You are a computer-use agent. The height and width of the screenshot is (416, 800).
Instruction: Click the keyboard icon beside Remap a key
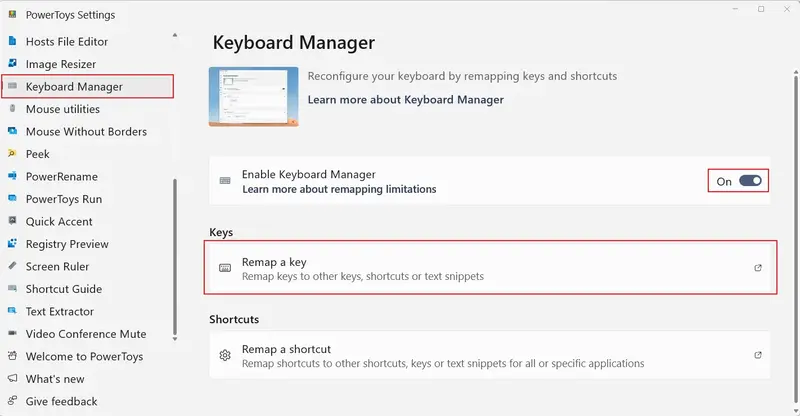225,268
